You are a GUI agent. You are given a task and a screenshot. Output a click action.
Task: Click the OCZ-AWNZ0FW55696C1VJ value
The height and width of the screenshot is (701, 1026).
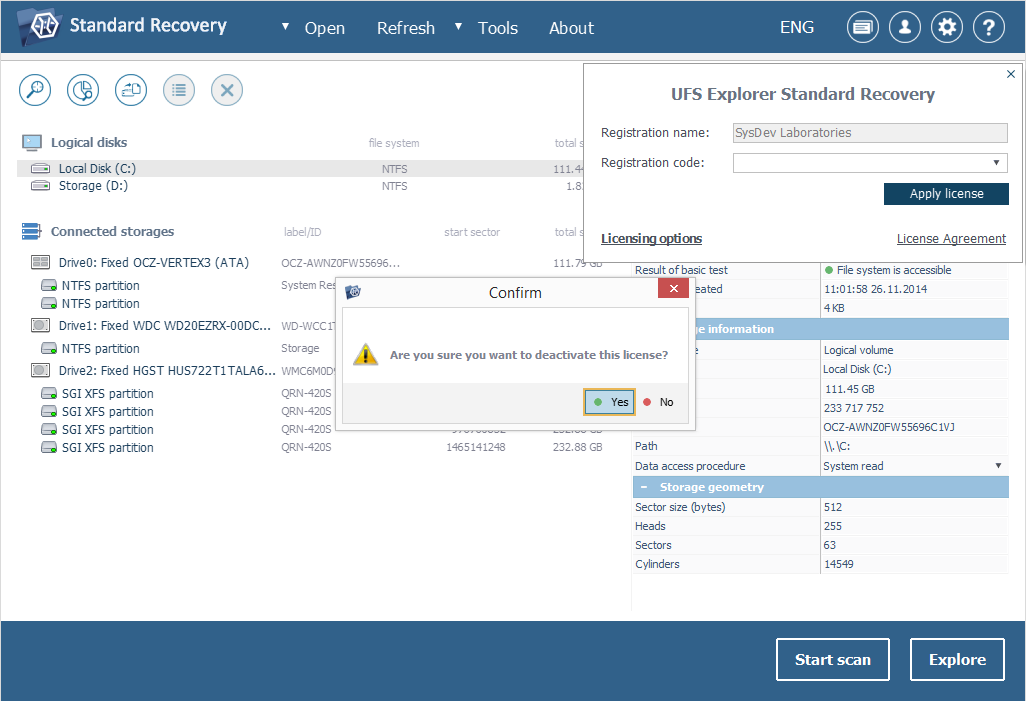[889, 427]
